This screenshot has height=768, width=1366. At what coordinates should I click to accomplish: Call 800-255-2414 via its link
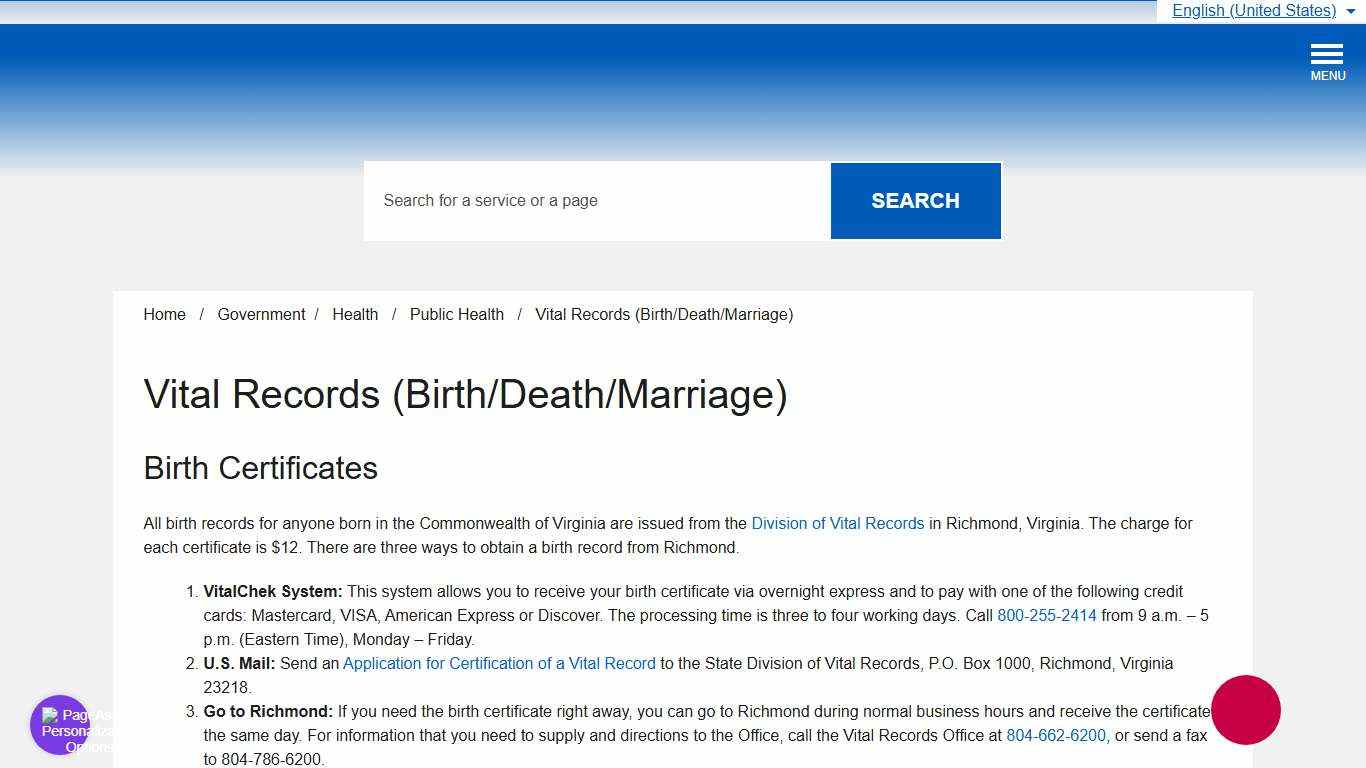coord(1046,615)
